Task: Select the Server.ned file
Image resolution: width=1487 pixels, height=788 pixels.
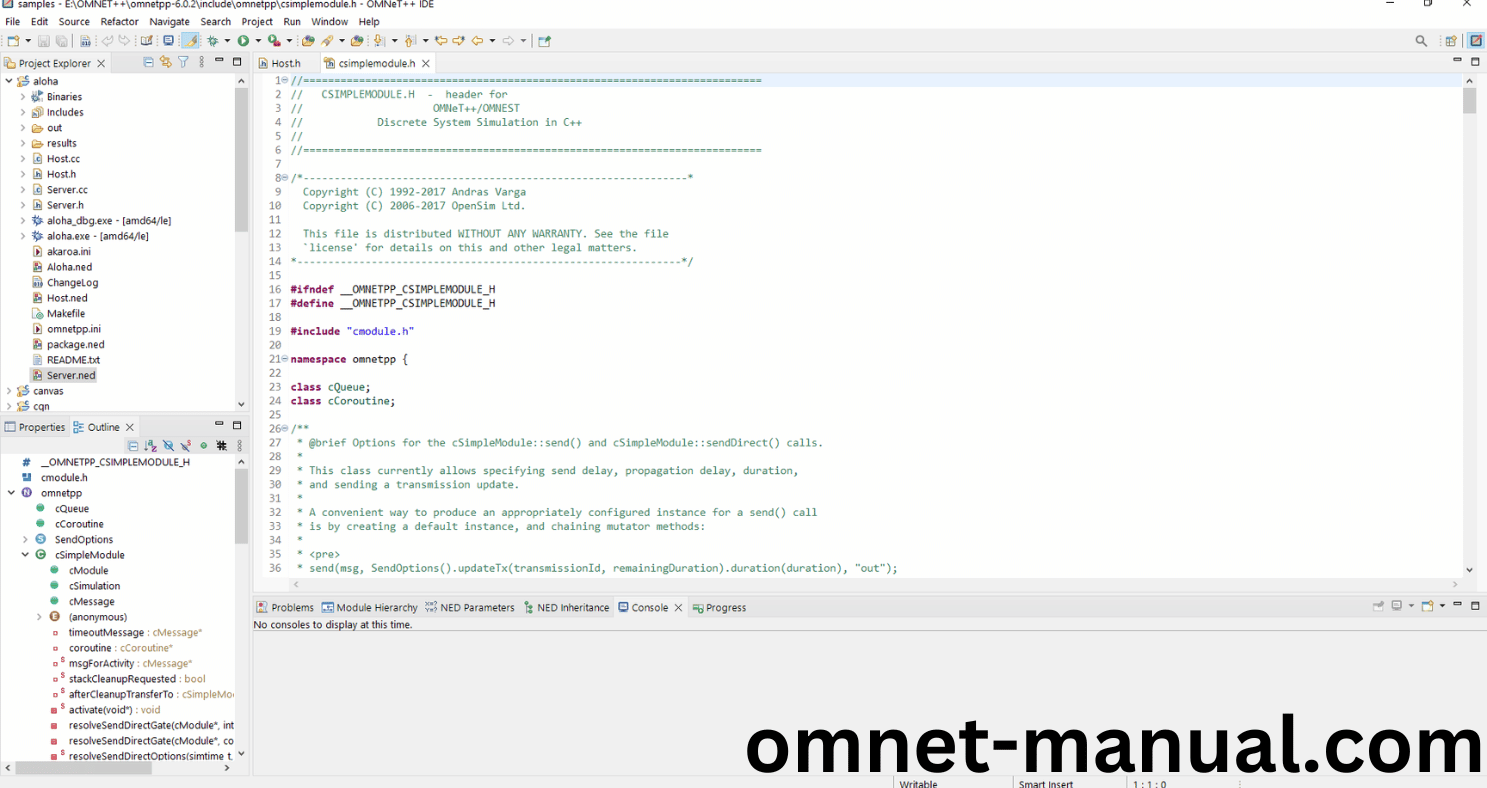Action: pos(72,375)
